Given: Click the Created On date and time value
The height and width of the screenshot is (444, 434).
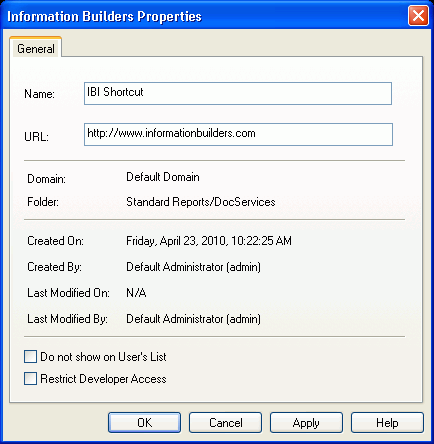Looking at the screenshot, I should tap(209, 241).
